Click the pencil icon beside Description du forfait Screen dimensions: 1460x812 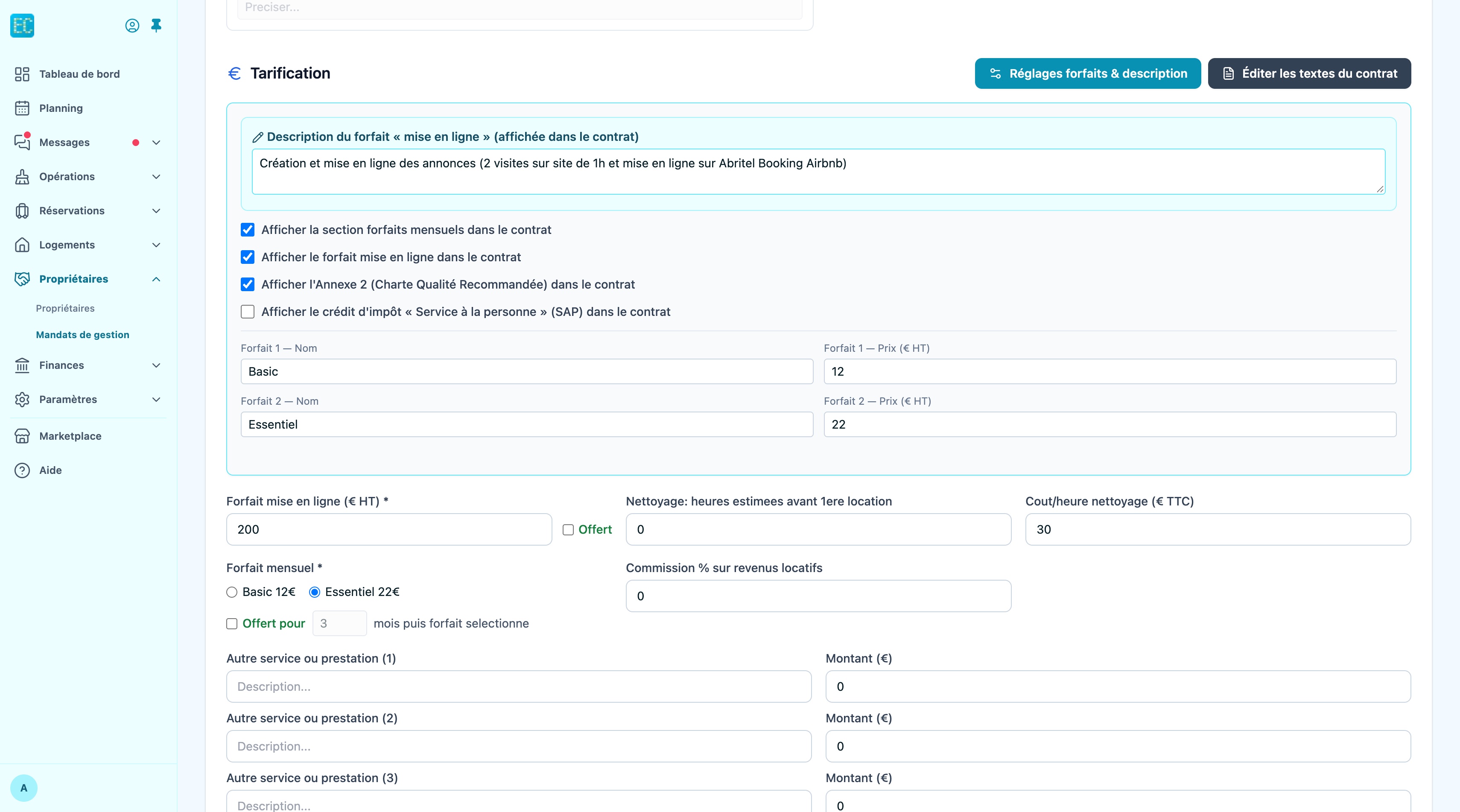click(257, 137)
